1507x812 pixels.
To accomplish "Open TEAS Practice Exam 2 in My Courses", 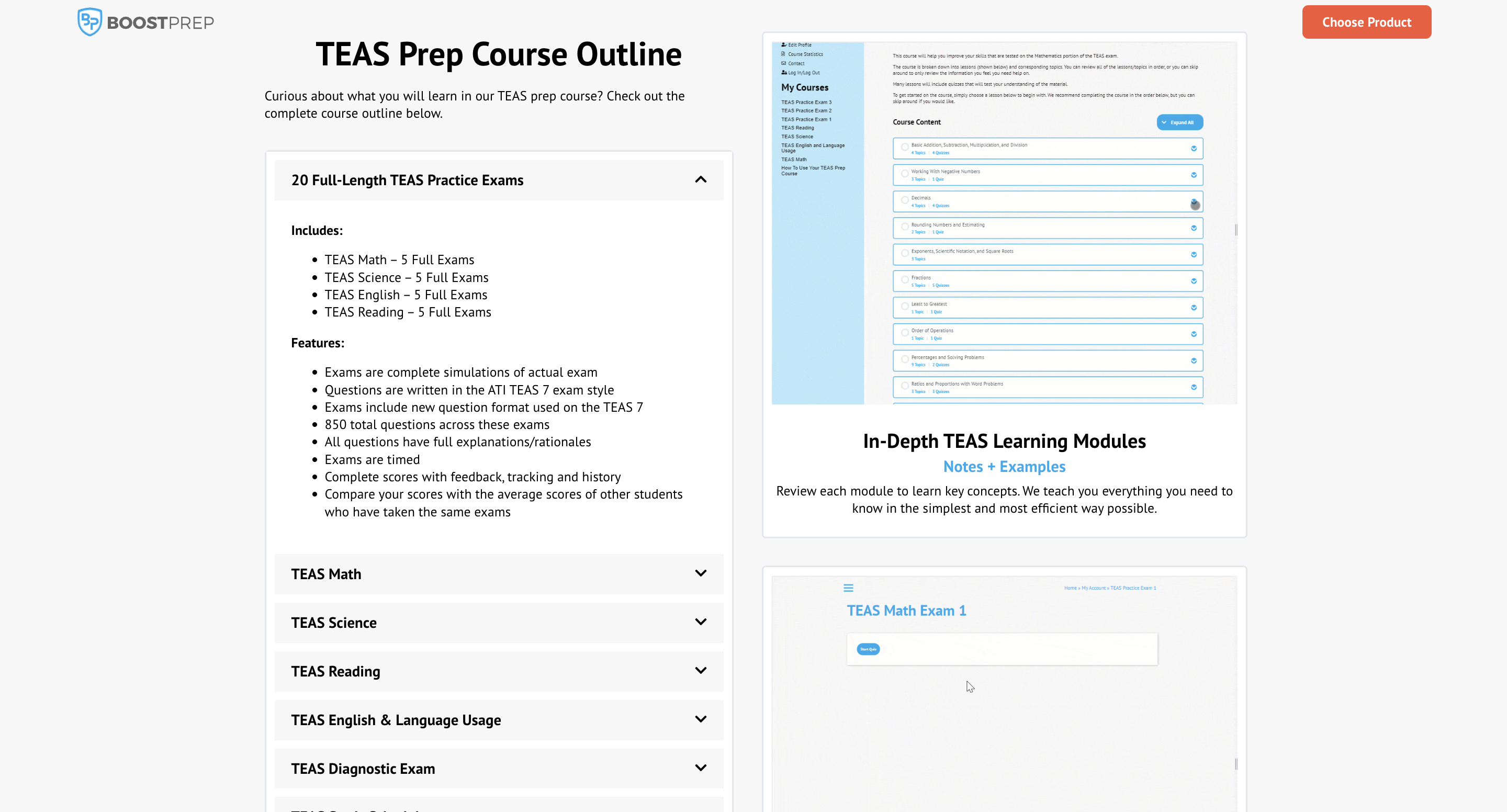I will tap(806, 110).
